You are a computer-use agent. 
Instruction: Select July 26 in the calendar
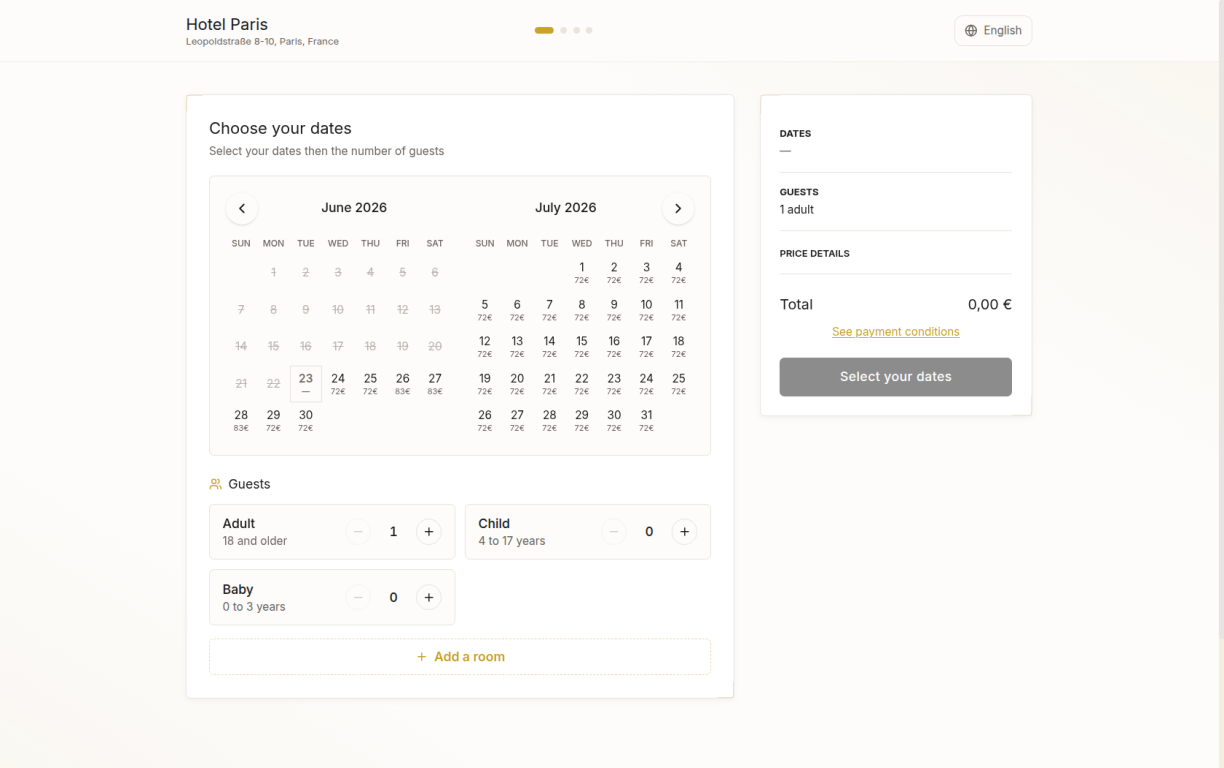tap(485, 421)
